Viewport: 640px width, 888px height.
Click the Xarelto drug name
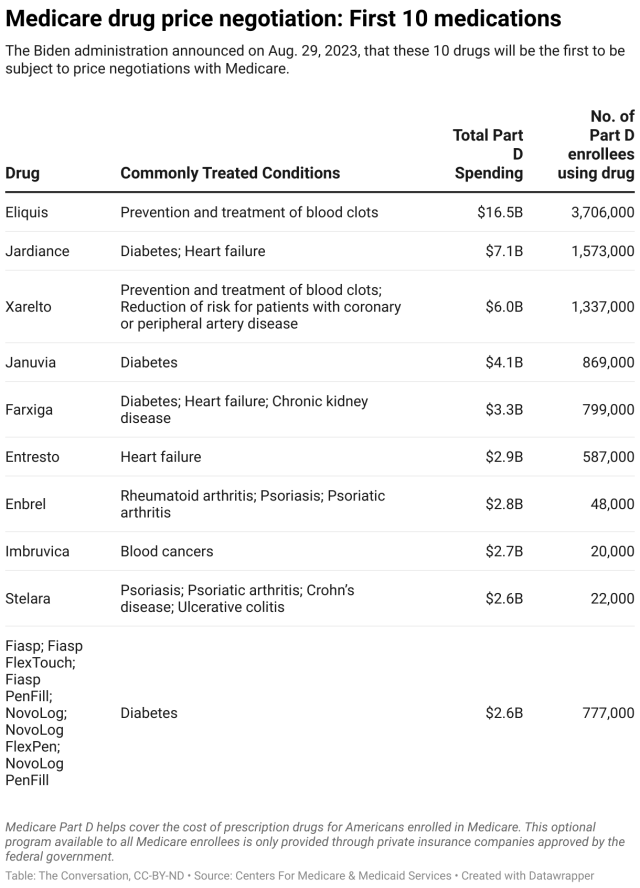[x=28, y=307]
